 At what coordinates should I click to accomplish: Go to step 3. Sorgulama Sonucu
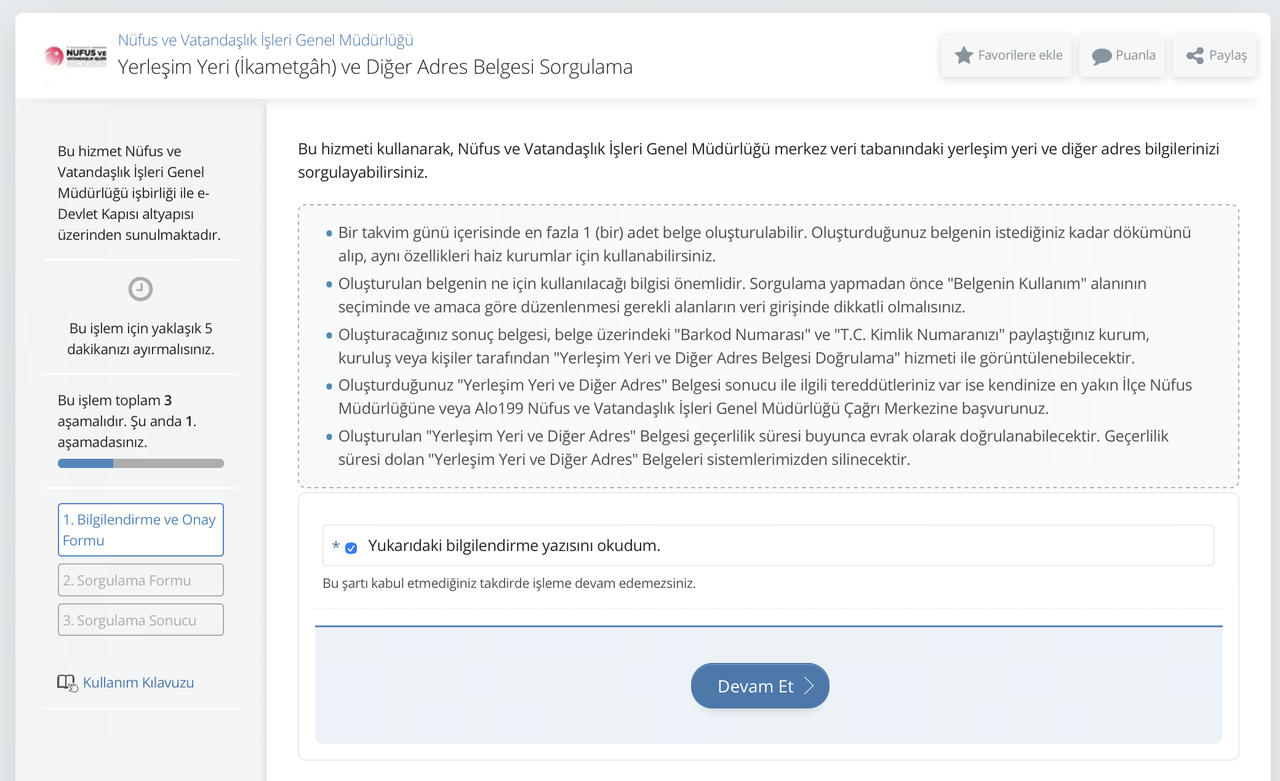click(x=141, y=620)
